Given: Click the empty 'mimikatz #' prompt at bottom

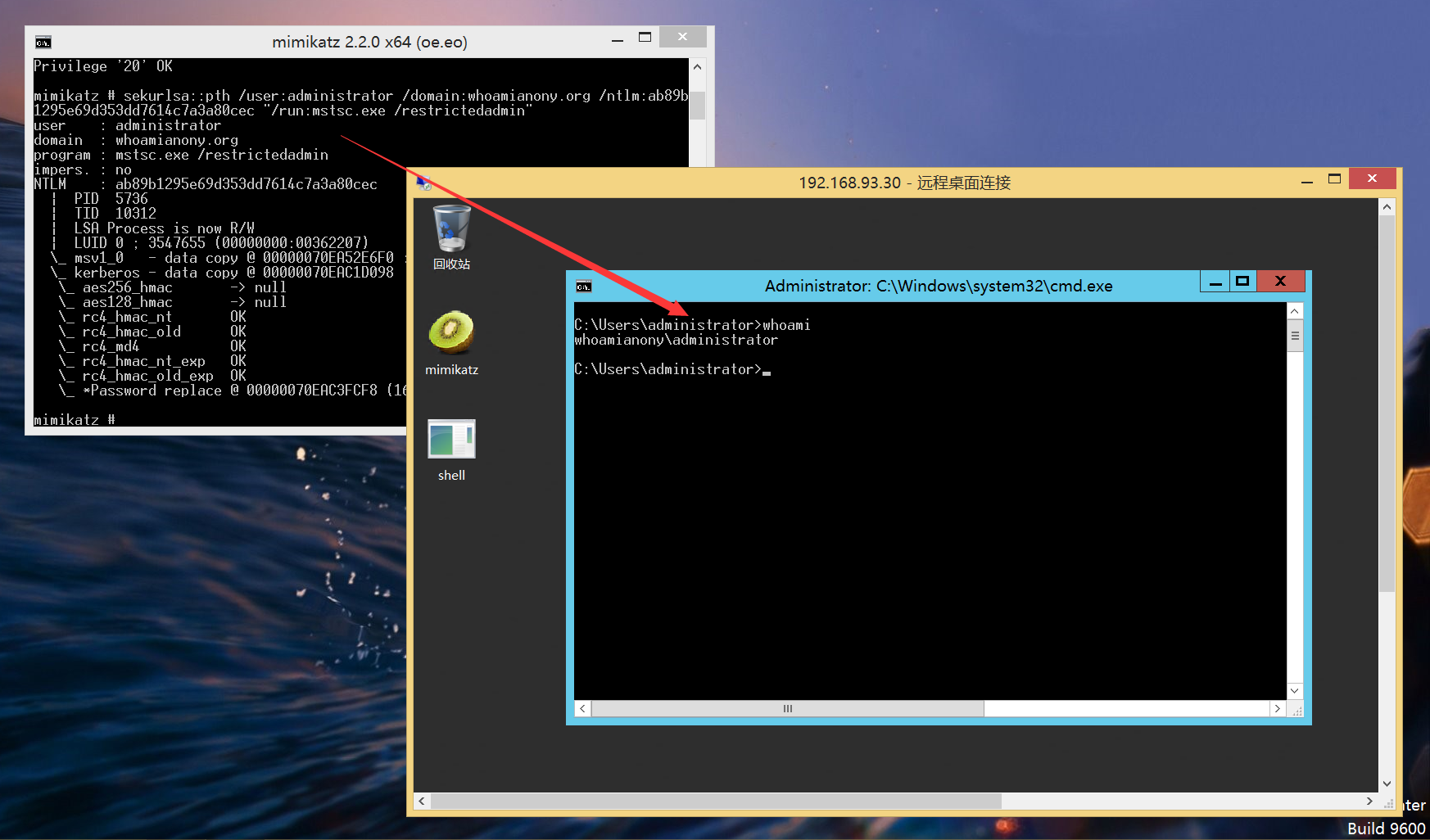Looking at the screenshot, I should [75, 420].
